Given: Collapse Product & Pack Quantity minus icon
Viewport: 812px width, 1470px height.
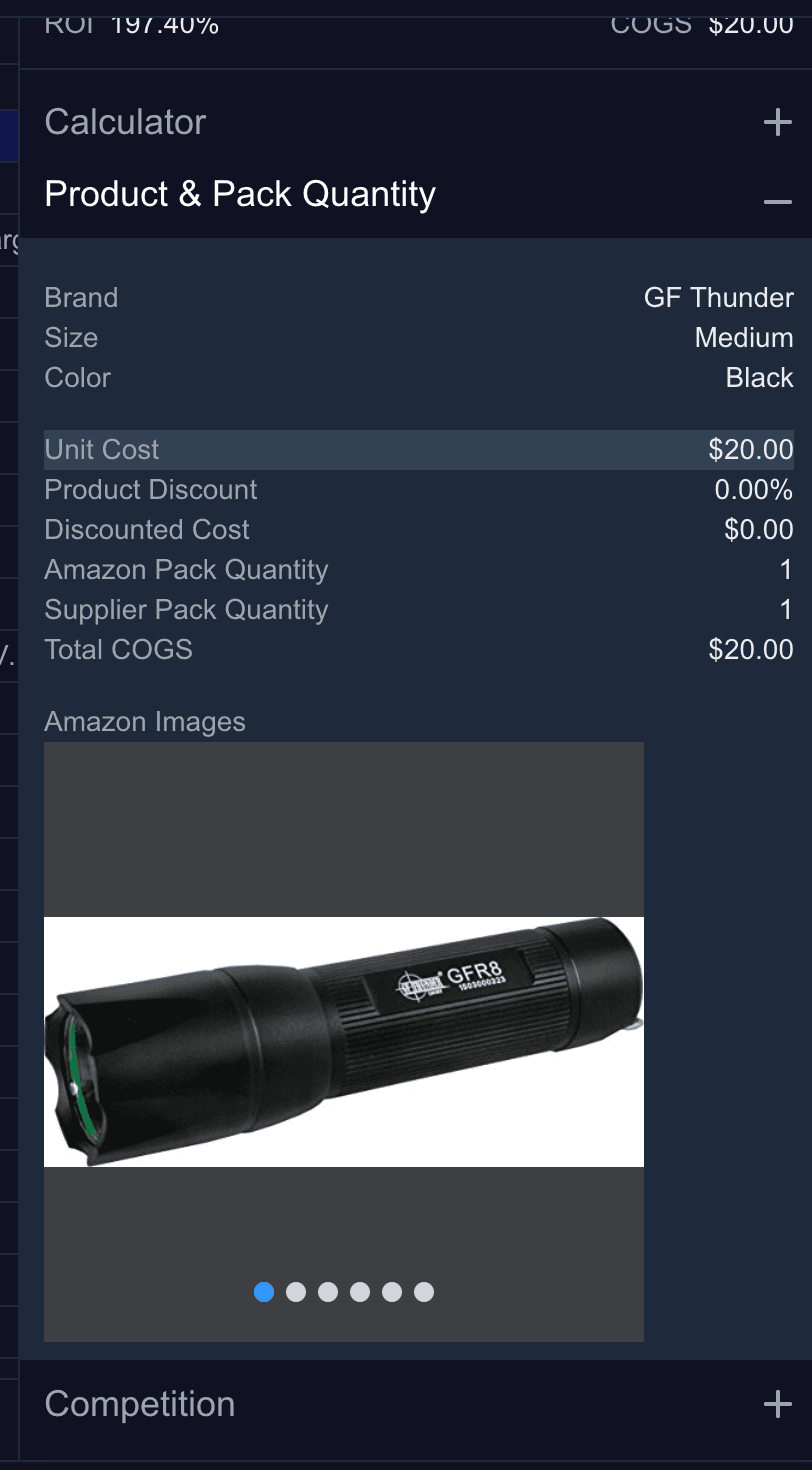Looking at the screenshot, I should pos(777,202).
